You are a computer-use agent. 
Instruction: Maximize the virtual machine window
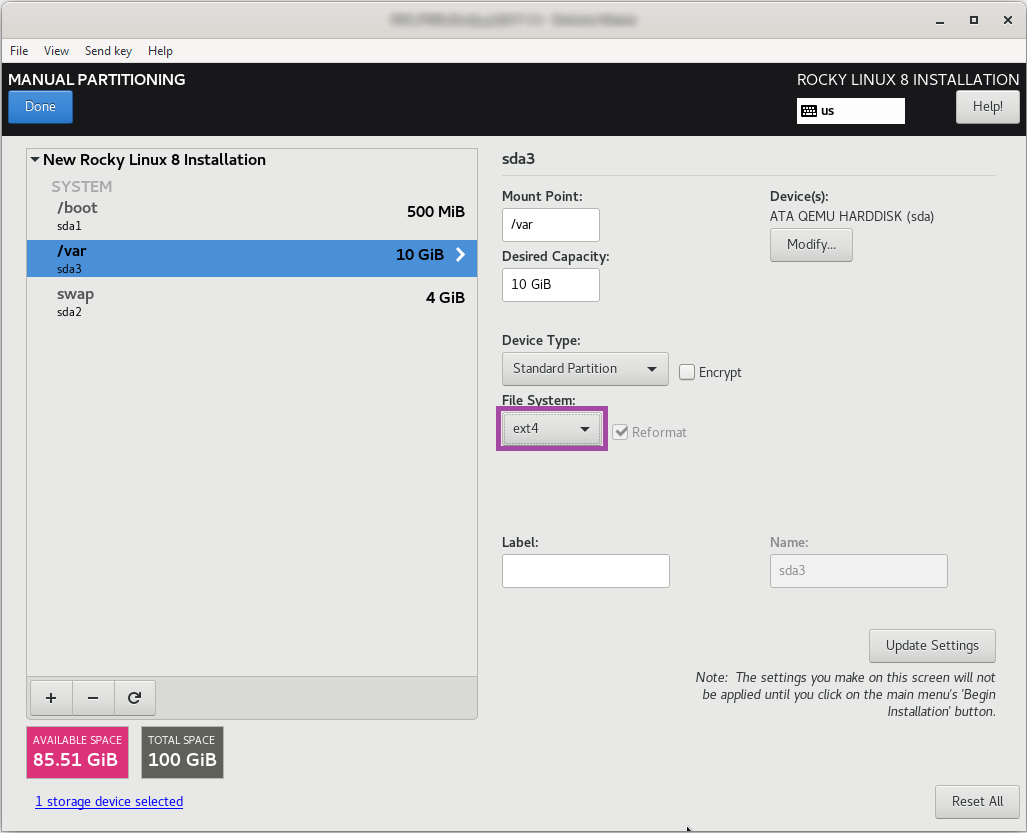(974, 20)
